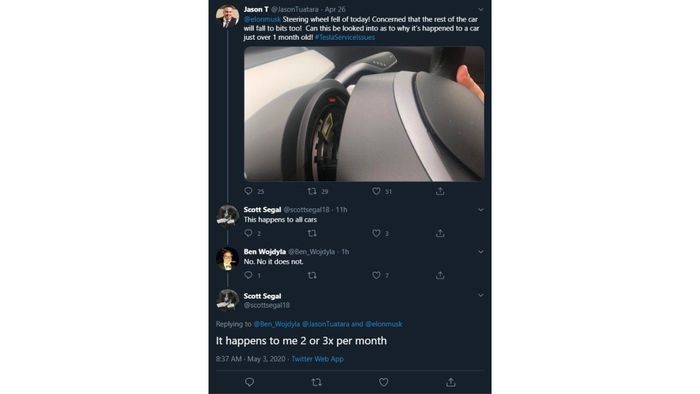Share Scott Segal's "This happens to all cars" tweet
This screenshot has height=394, width=700.
[440, 233]
